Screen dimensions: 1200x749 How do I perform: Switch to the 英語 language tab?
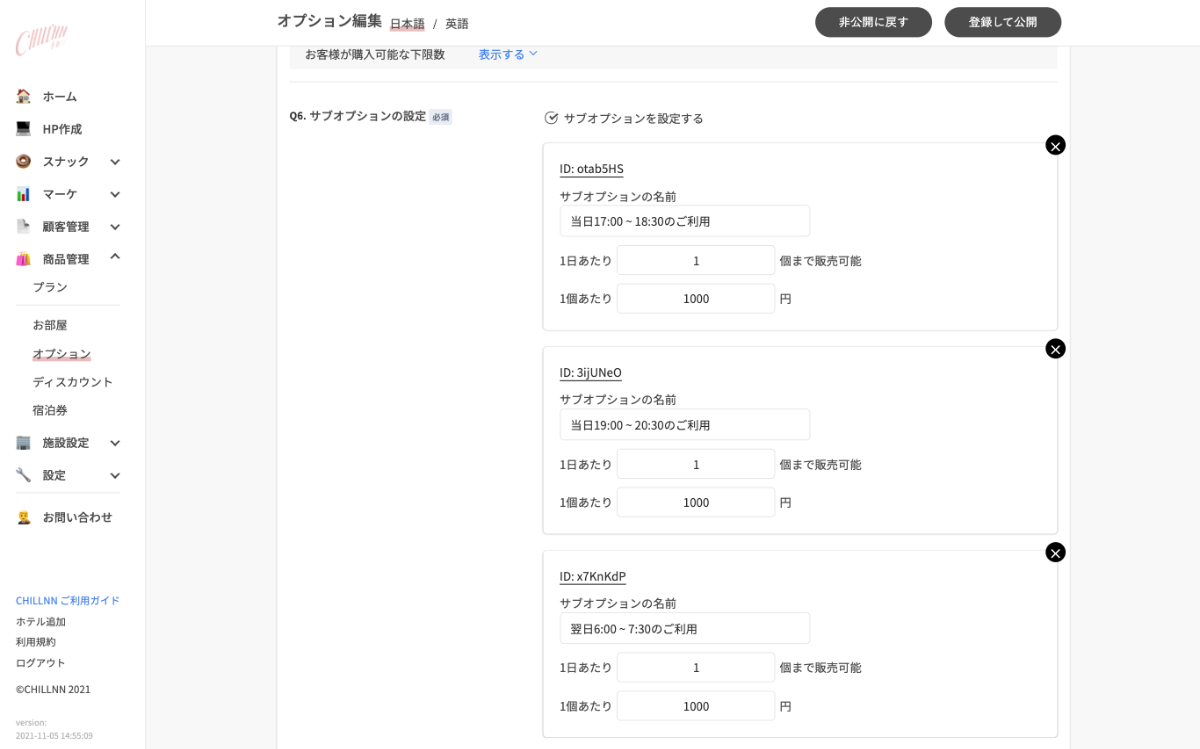tap(457, 24)
